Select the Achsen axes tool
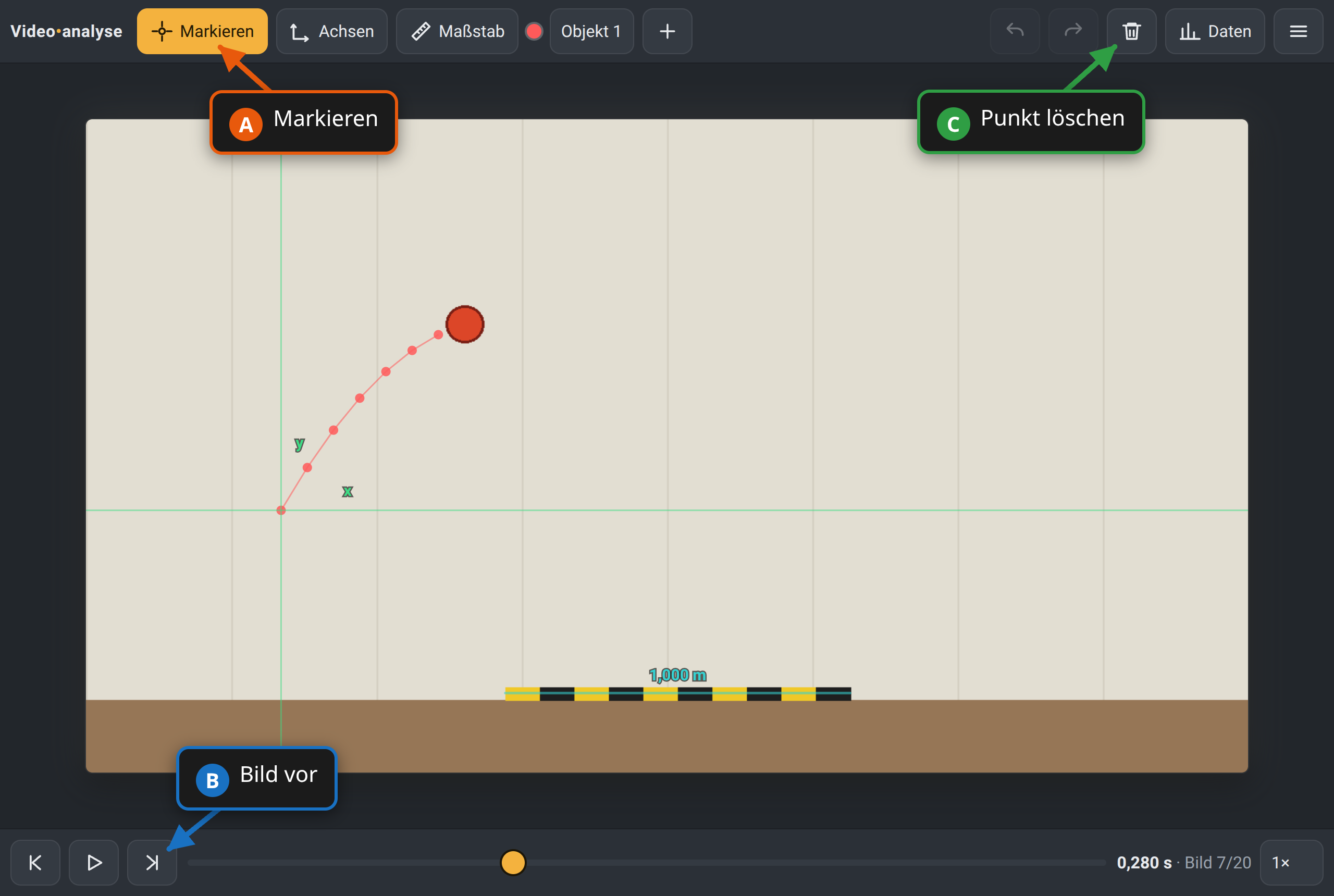 (x=331, y=31)
